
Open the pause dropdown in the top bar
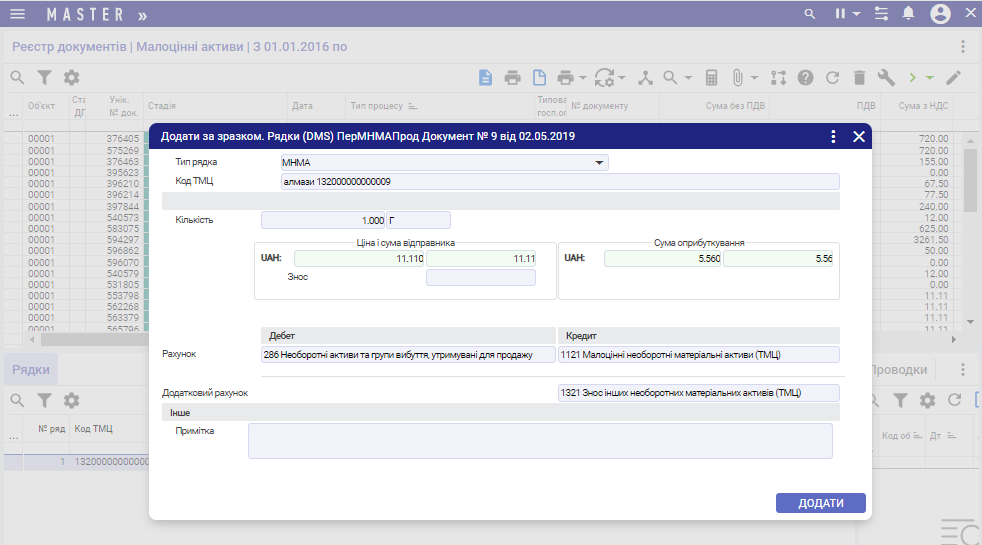point(847,14)
